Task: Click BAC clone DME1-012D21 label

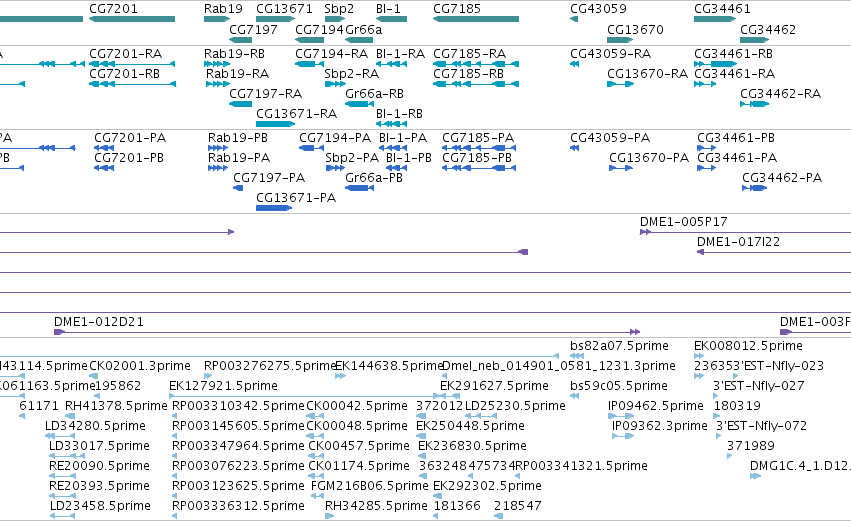Action: pos(99,322)
